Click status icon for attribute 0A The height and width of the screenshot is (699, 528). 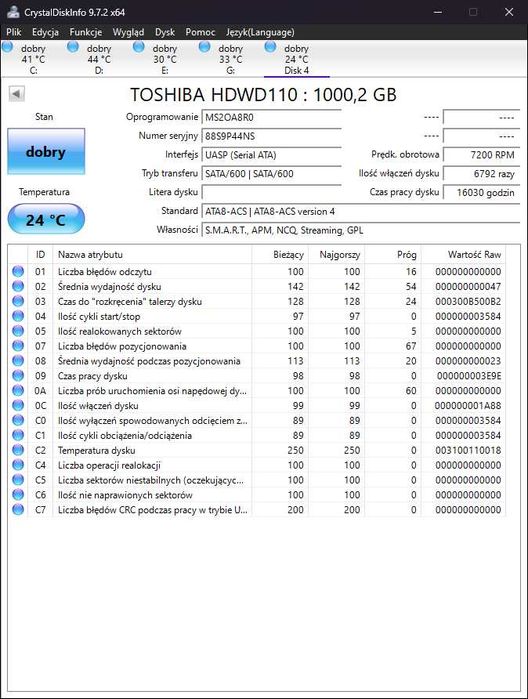point(18,391)
